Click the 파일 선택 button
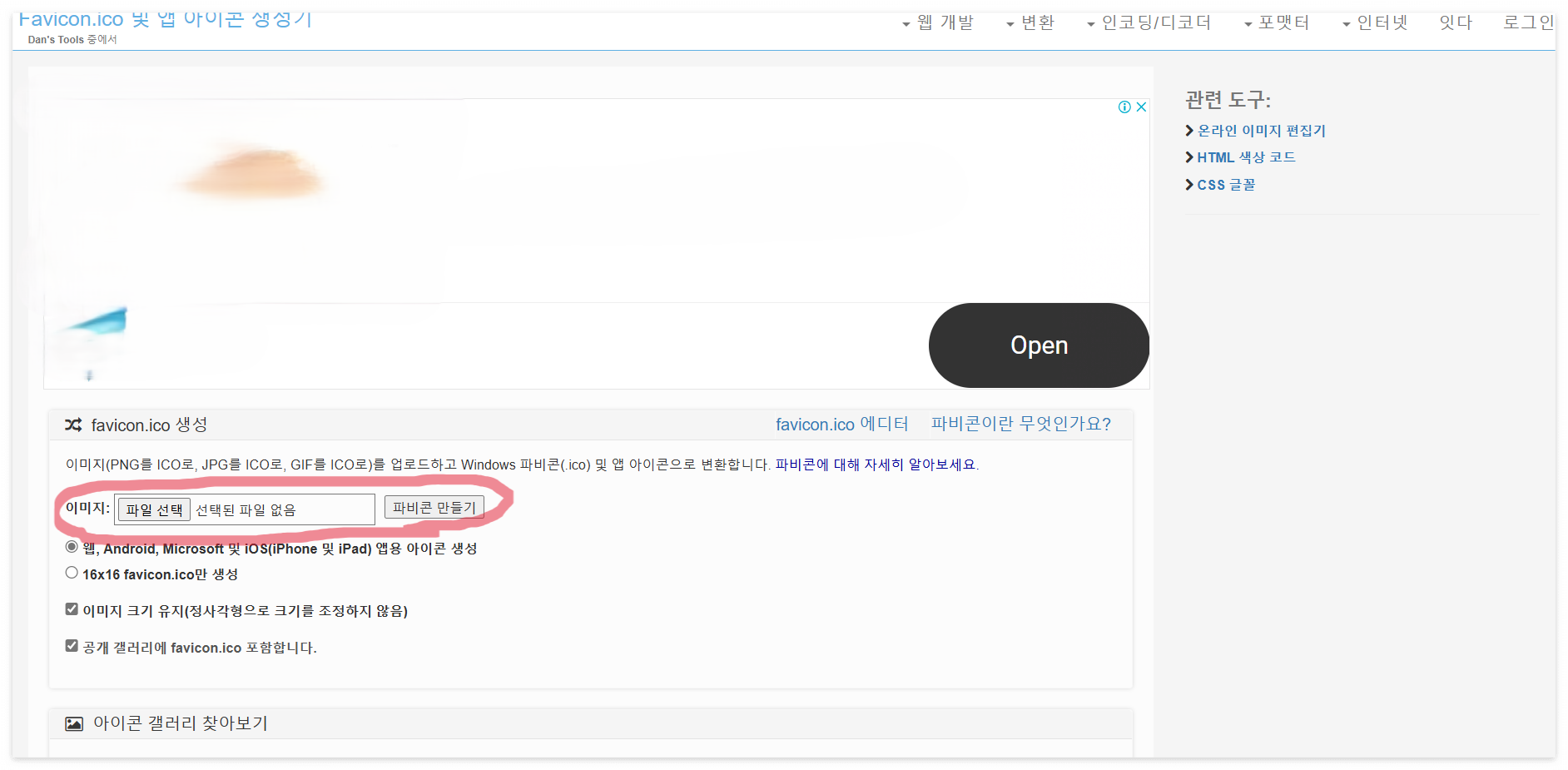Image resolution: width=1568 pixels, height=770 pixels. (x=154, y=509)
